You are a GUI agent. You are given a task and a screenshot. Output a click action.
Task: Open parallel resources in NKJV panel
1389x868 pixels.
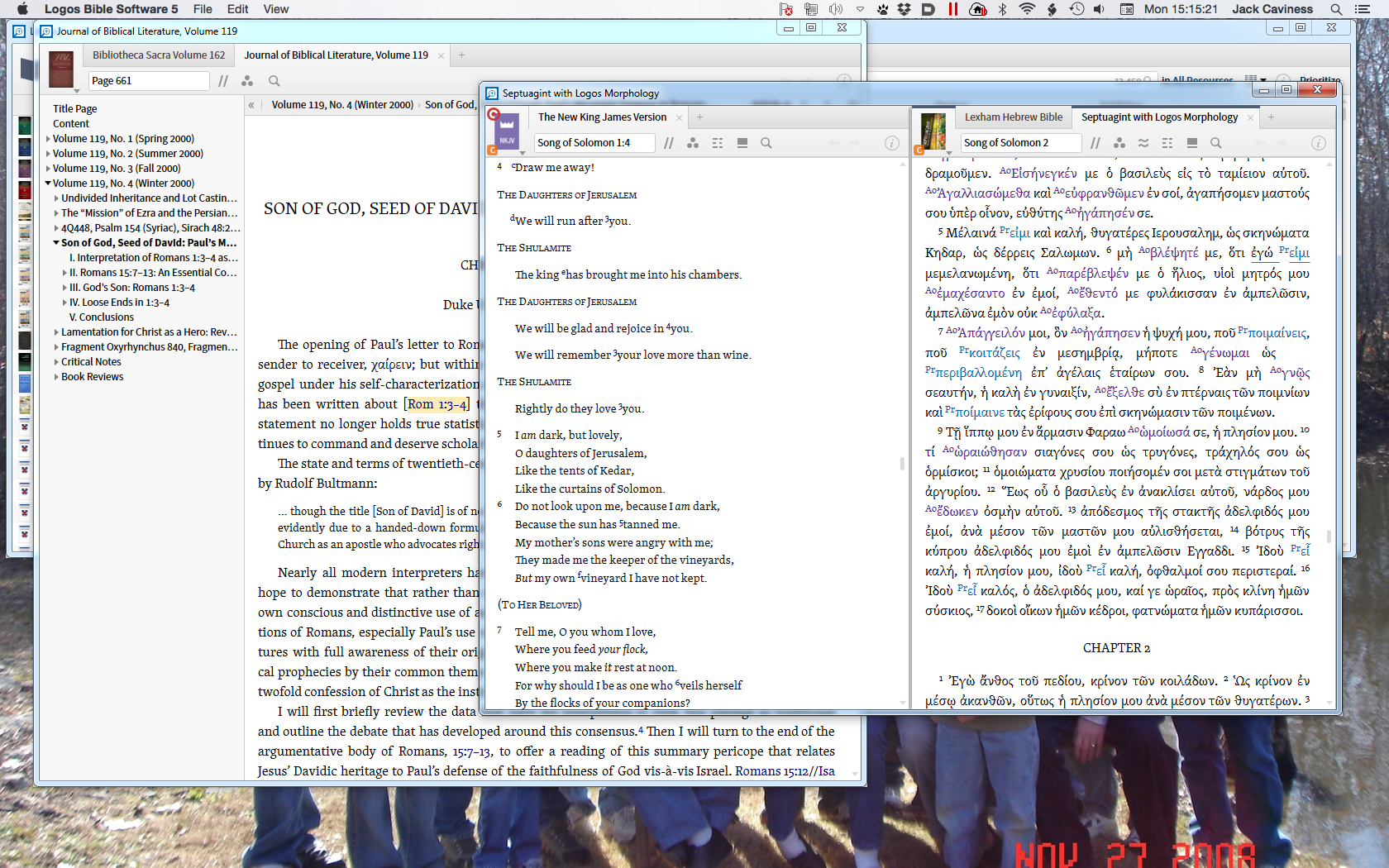(669, 143)
